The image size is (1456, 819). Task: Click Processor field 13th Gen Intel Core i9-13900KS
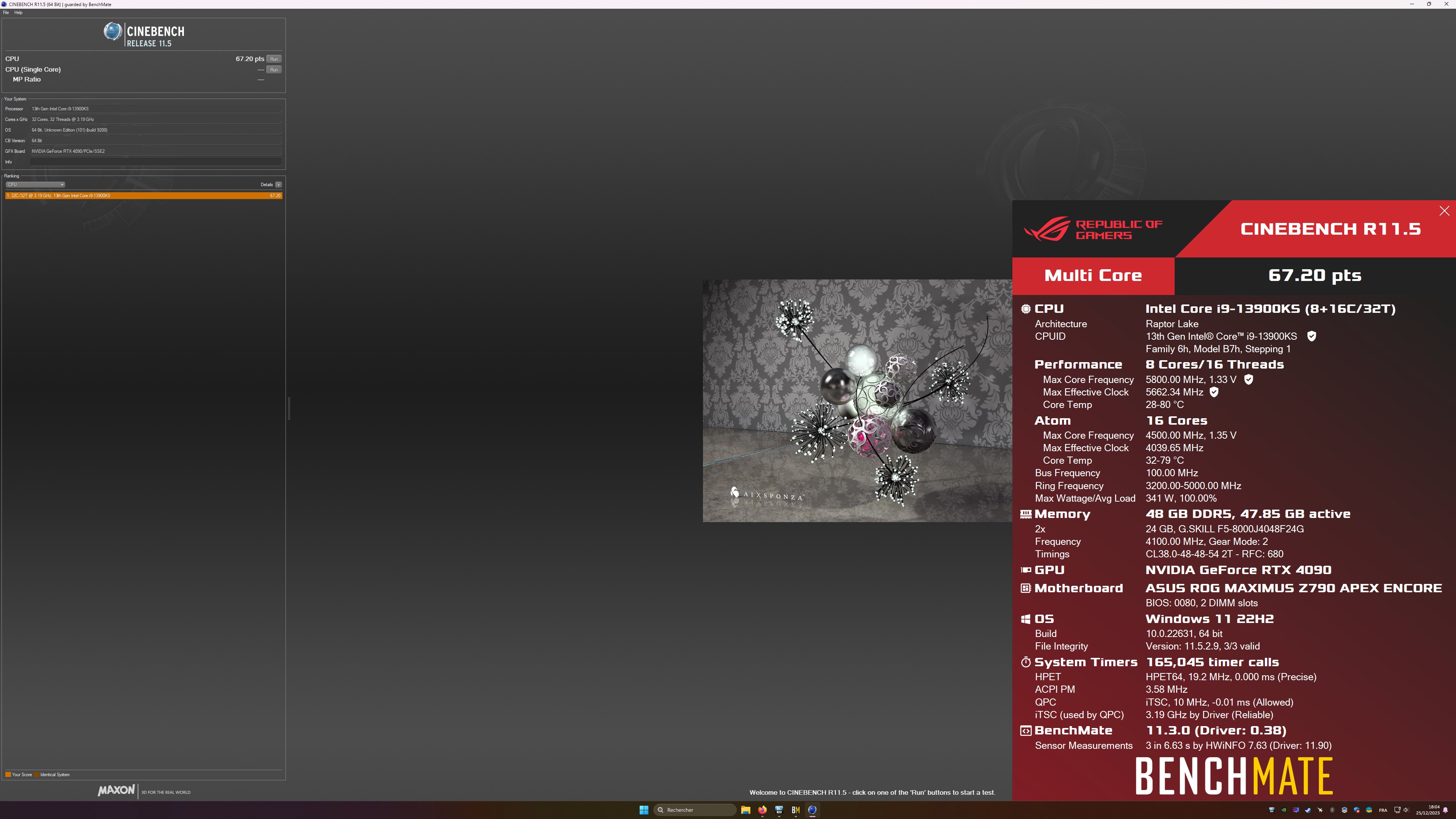[155, 108]
